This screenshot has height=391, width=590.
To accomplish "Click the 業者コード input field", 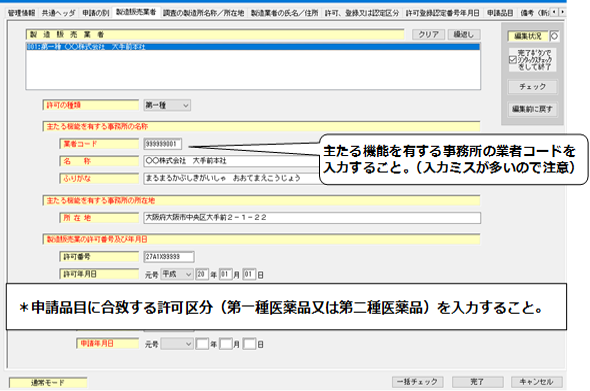I will coord(163,144).
